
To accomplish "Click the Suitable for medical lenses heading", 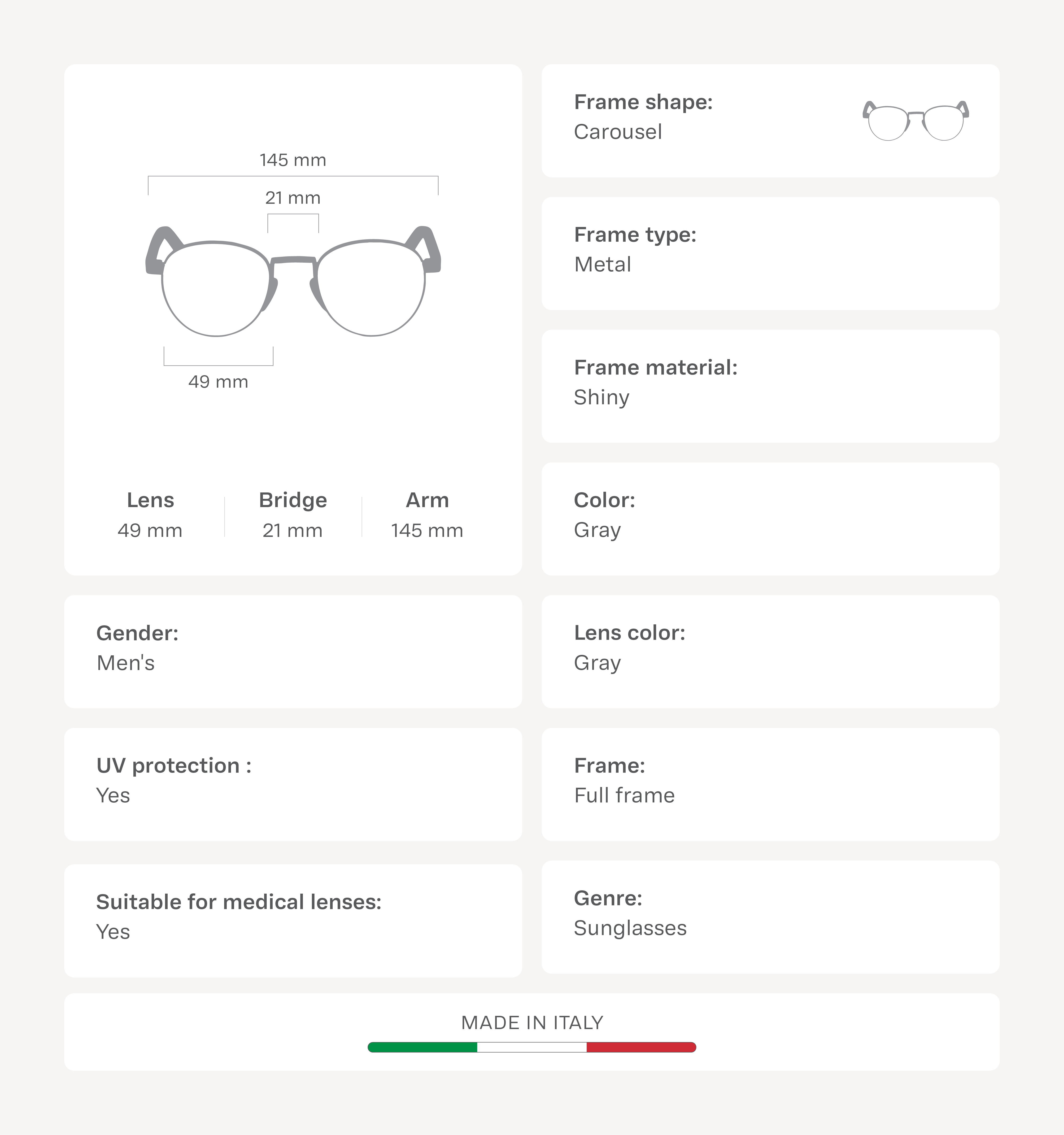I will (239, 902).
